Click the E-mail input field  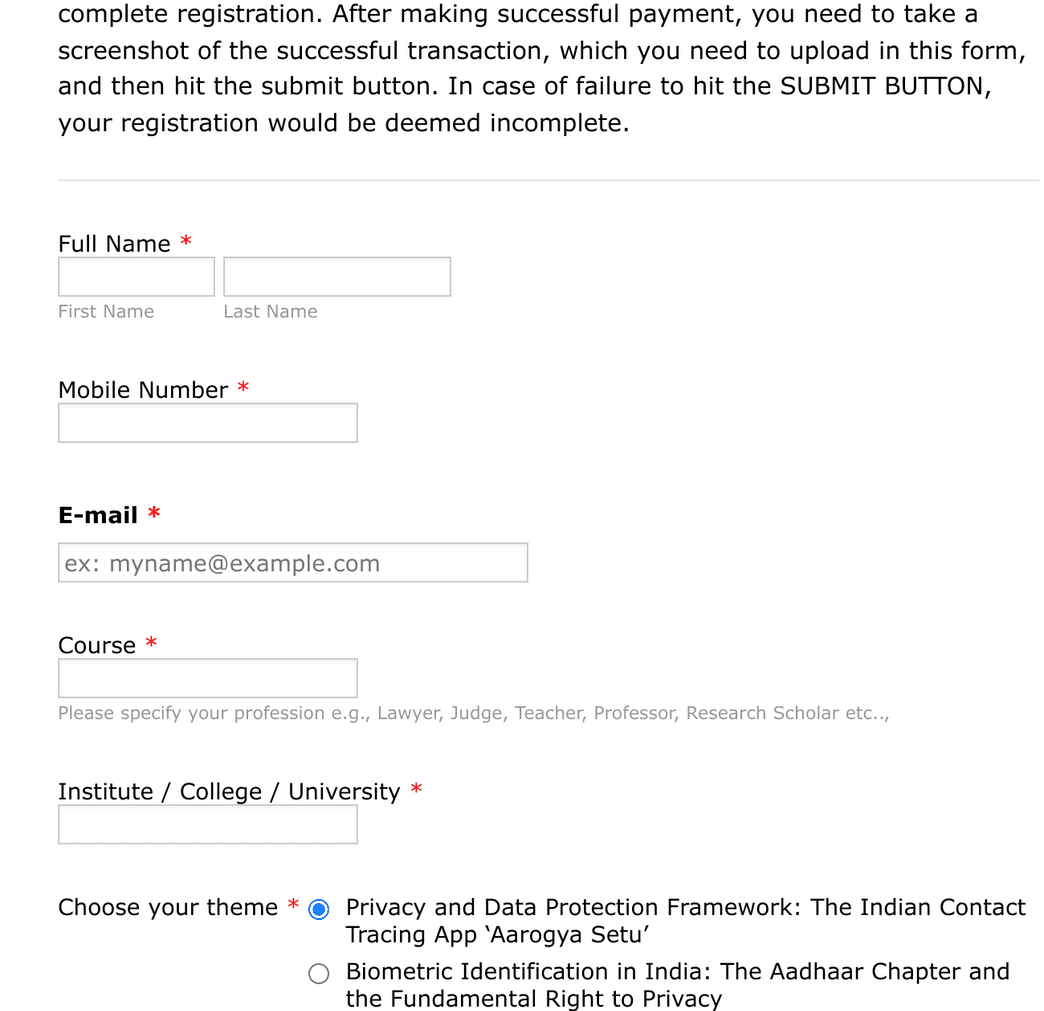click(x=292, y=562)
